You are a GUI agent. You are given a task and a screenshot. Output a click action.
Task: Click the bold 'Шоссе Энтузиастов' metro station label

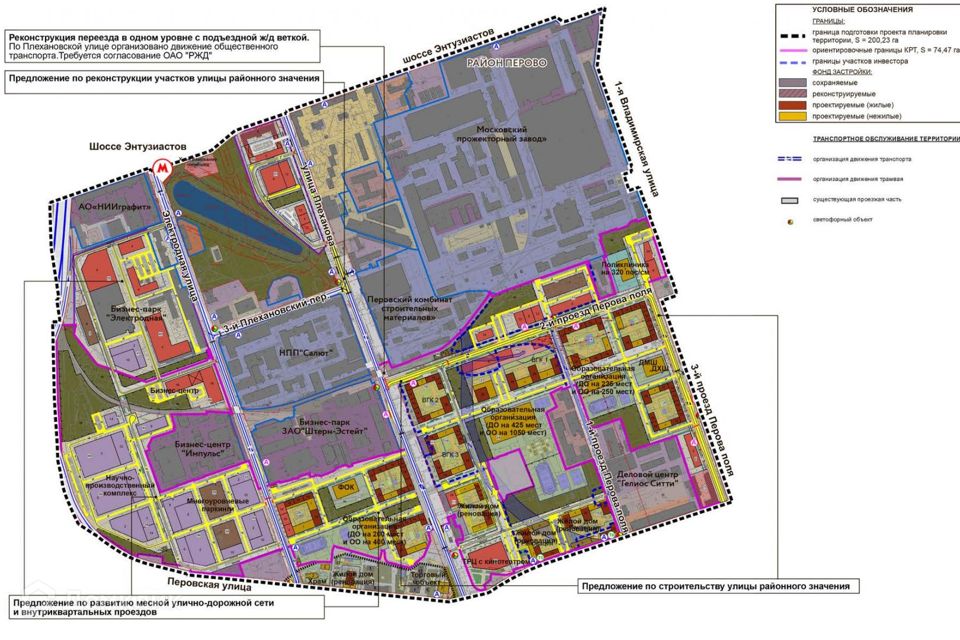(x=138, y=146)
